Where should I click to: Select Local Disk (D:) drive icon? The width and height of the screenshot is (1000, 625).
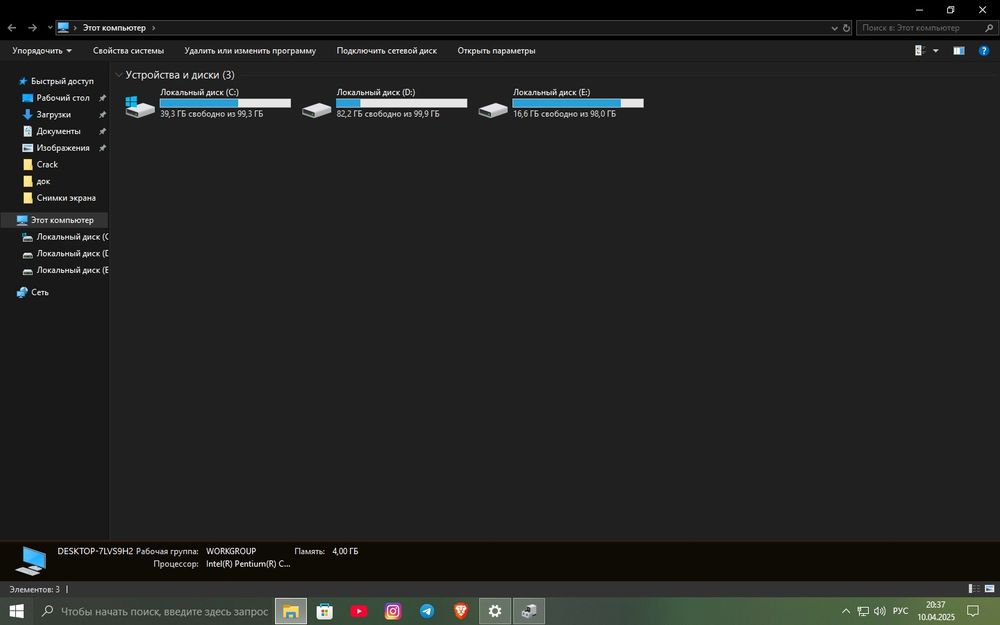[317, 110]
